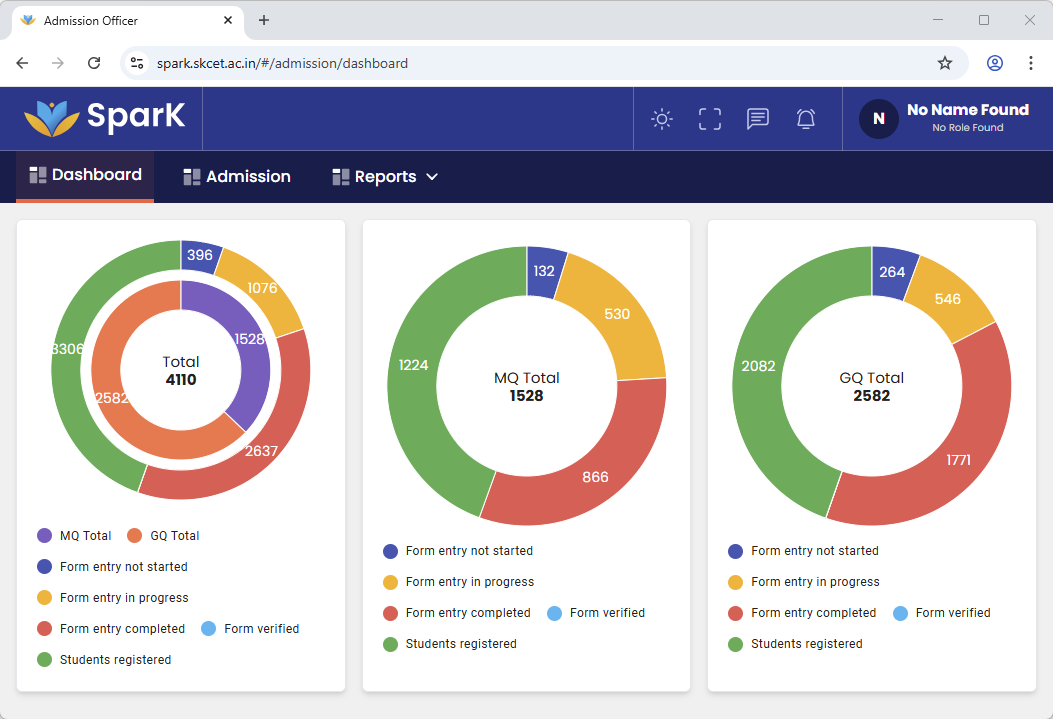
Task: Open a new browser tab
Action: 264,20
